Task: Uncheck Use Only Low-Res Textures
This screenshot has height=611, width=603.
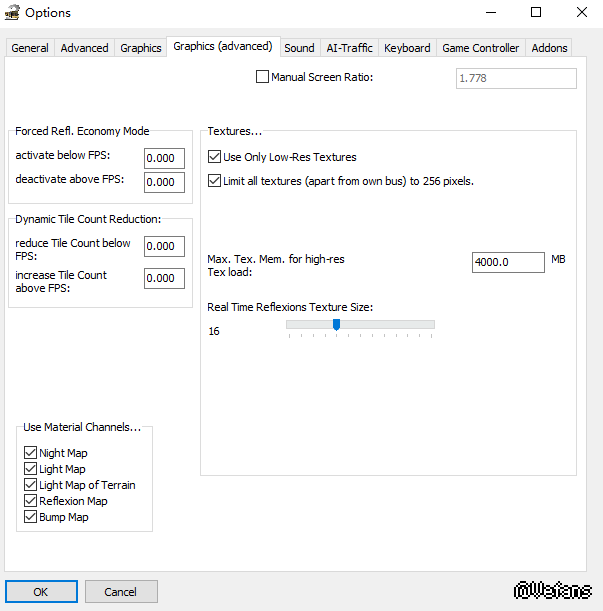Action: (x=215, y=157)
